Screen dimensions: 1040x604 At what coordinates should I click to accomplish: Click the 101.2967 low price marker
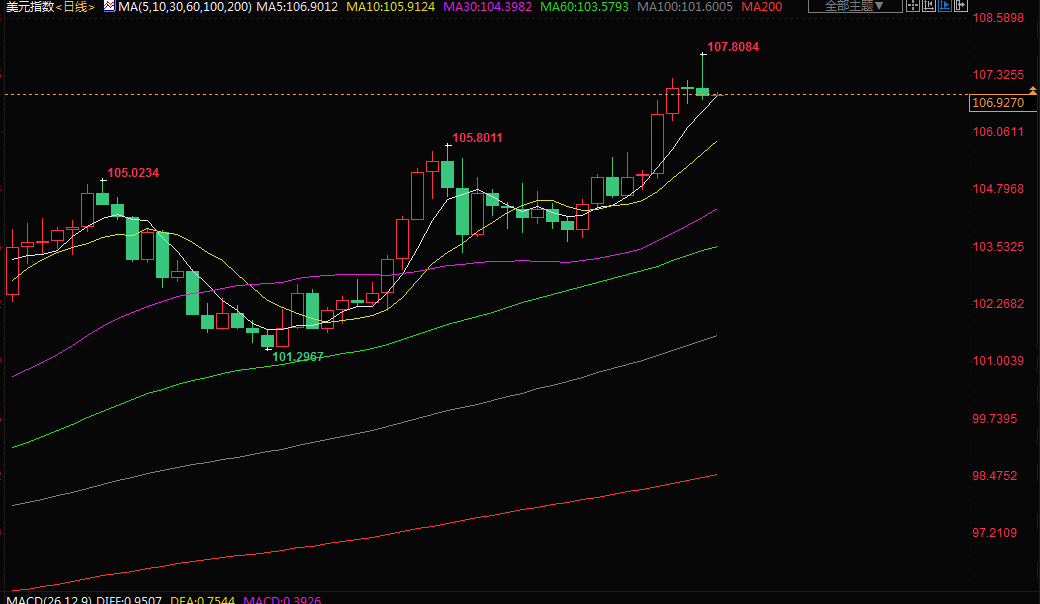click(298, 356)
